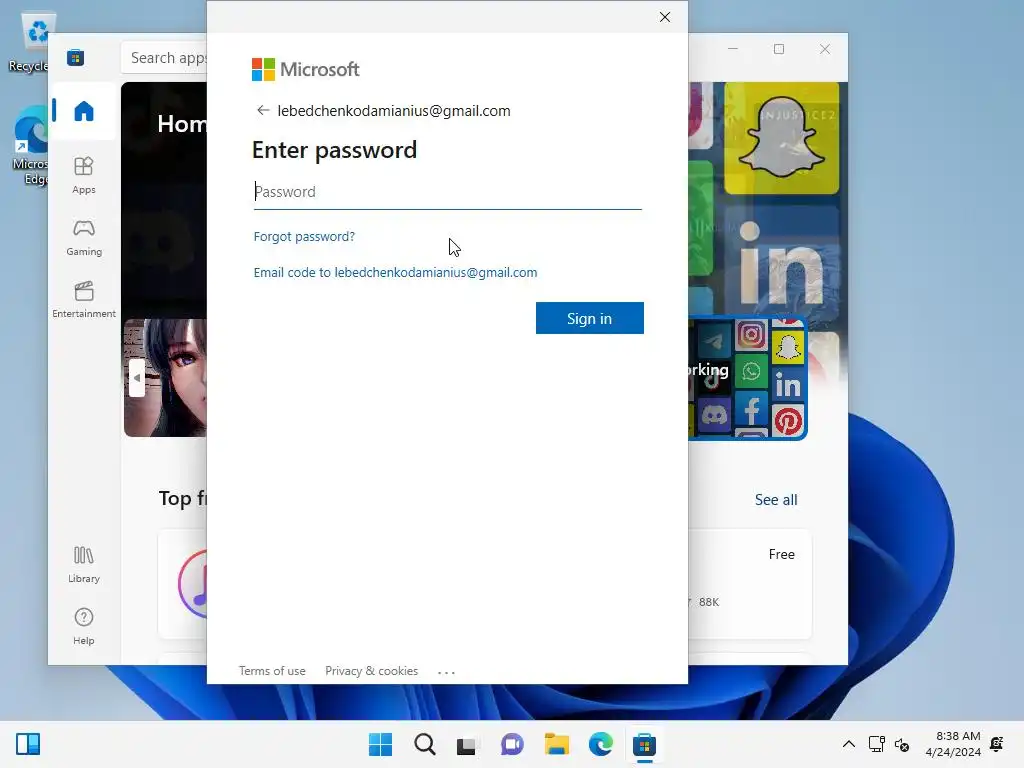The width and height of the screenshot is (1024, 768).
Task: Choose Email code to lebedchenkodamianius@gmail.com
Action: click(x=395, y=272)
